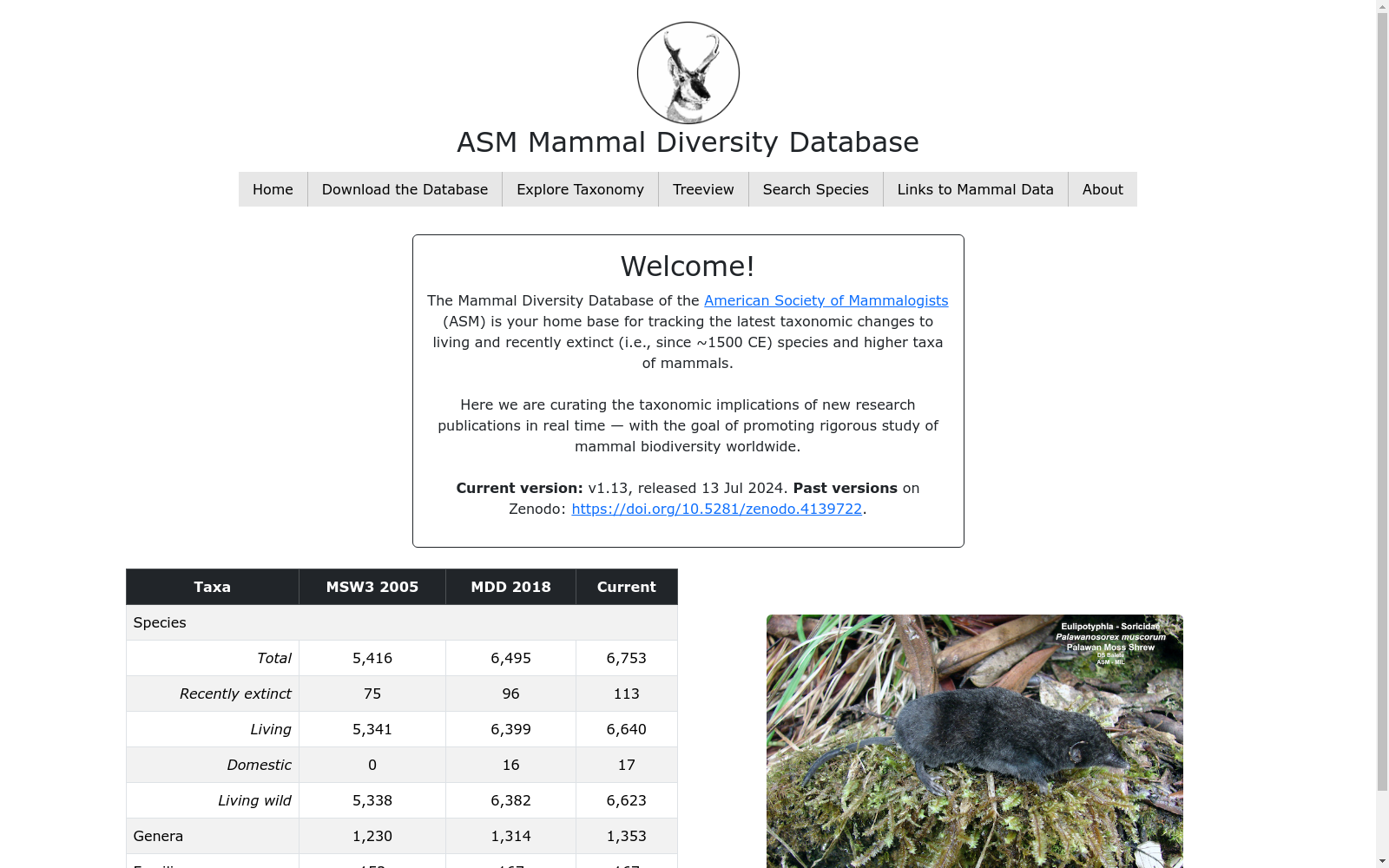Go to Download the Database
Image resolution: width=1389 pixels, height=868 pixels.
point(405,189)
